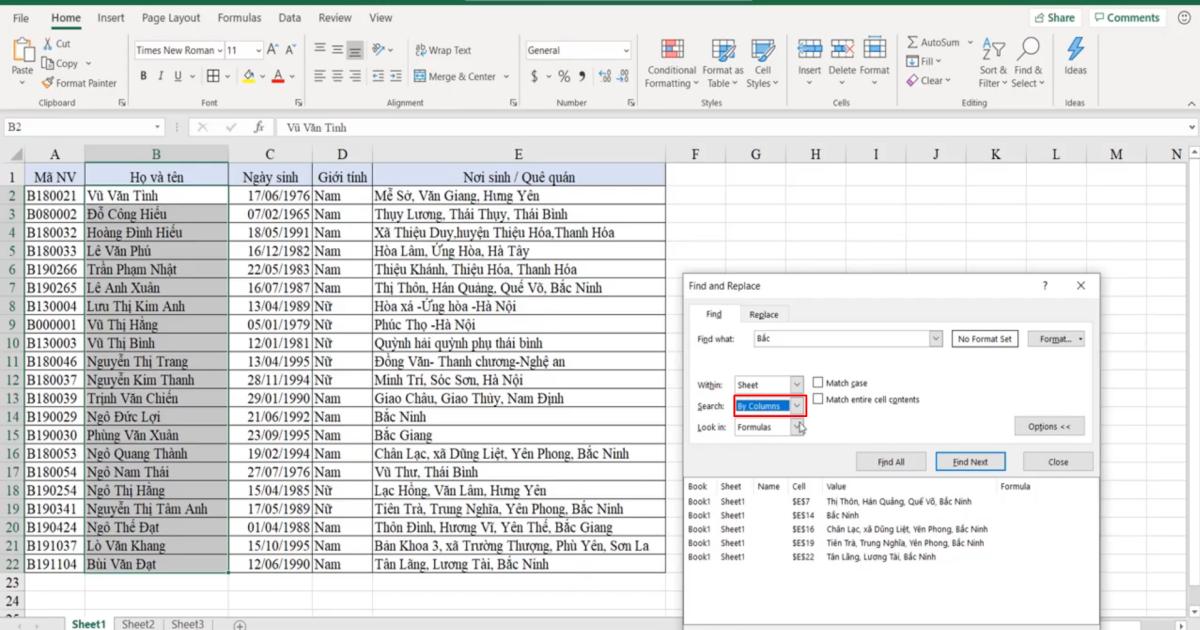This screenshot has height=630, width=1200.
Task: Tick Match entire cell contents checkbox
Action: pos(818,399)
